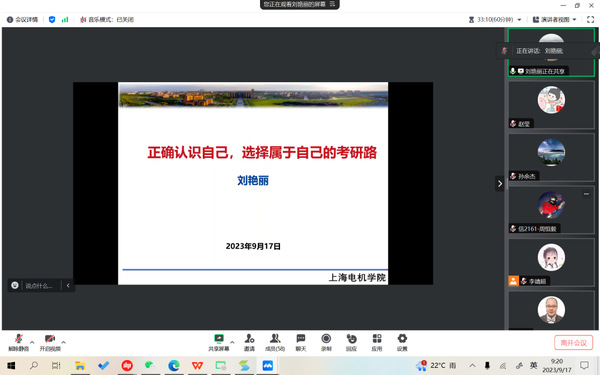Toggle fullscreen mode icon at top right
The image size is (600, 375).
(x=590, y=20)
